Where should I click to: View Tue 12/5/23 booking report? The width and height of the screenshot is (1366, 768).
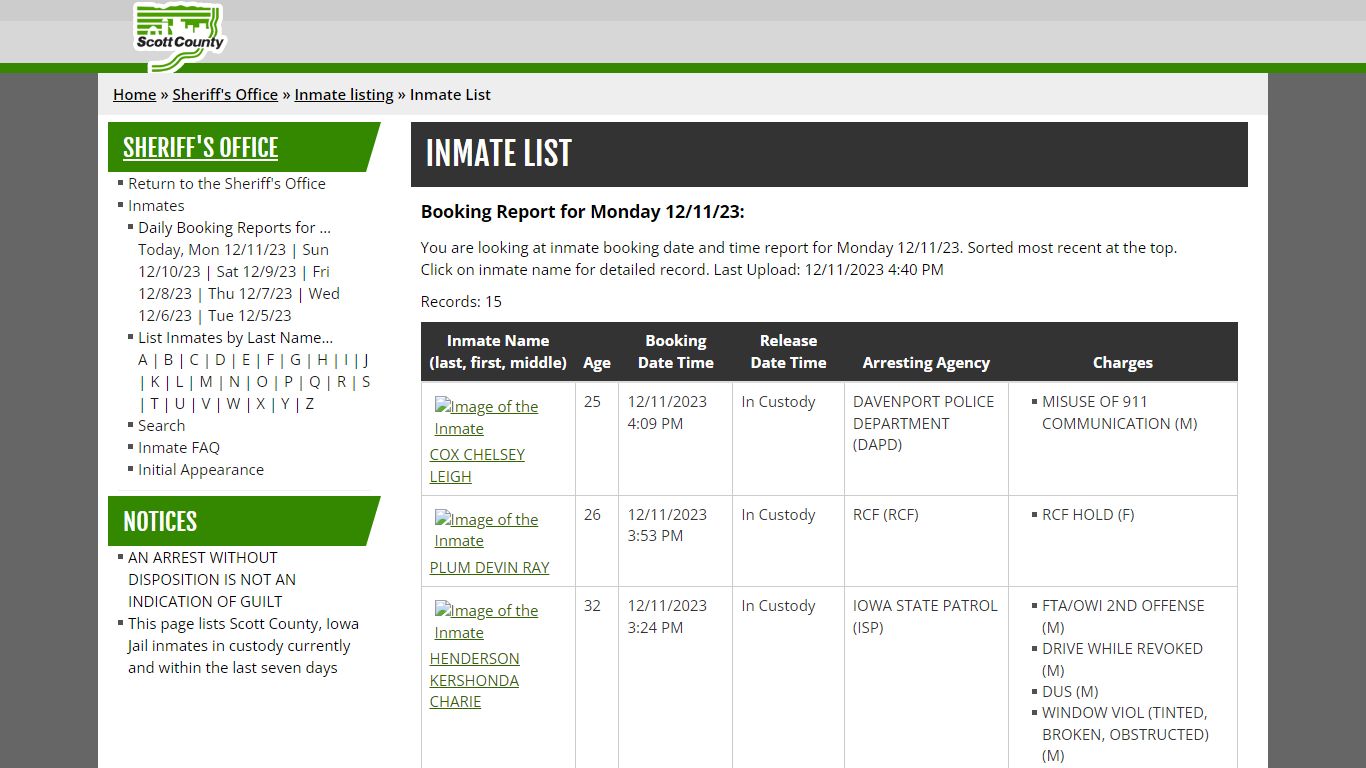[x=250, y=315]
